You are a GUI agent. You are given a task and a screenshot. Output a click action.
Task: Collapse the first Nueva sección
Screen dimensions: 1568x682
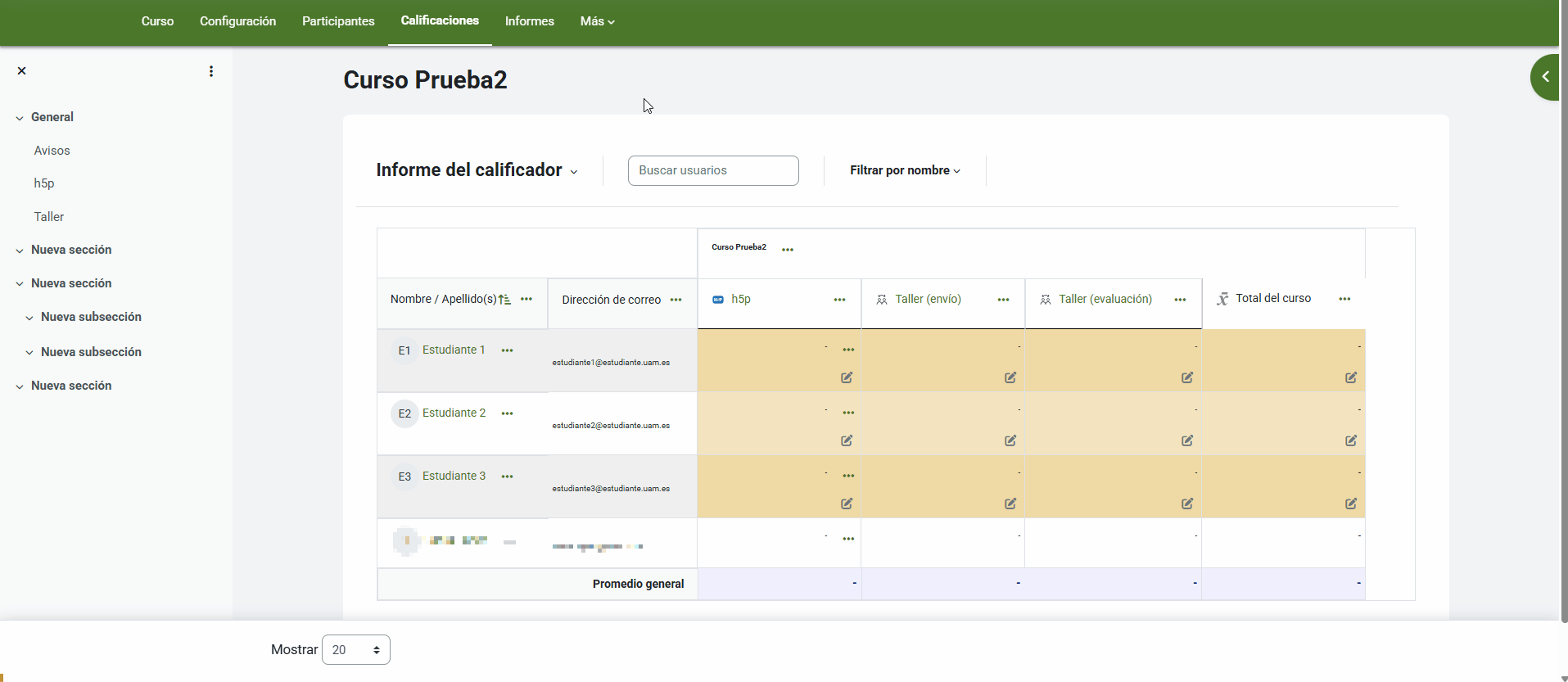tap(20, 251)
